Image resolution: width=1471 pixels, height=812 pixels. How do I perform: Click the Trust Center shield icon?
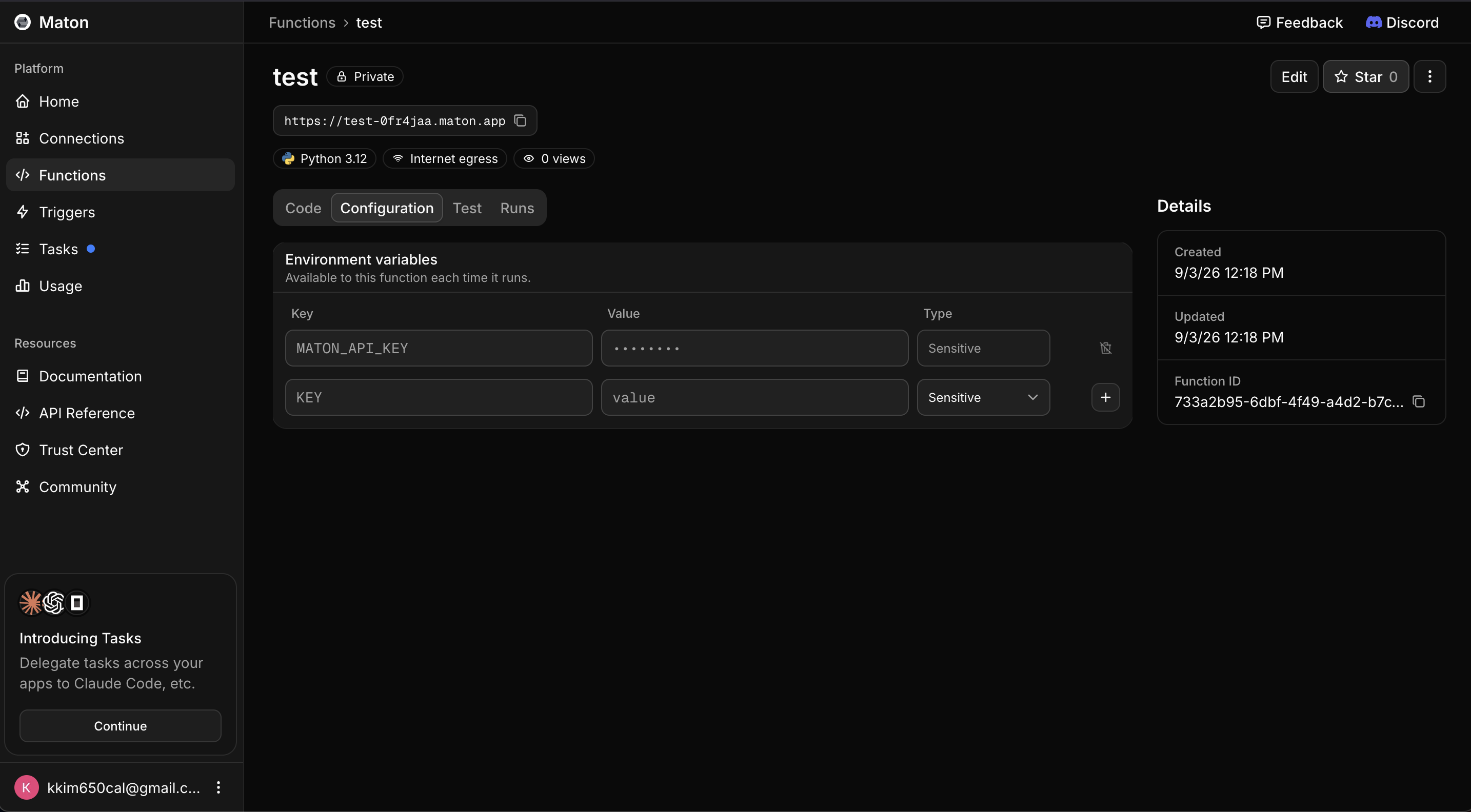(x=22, y=450)
